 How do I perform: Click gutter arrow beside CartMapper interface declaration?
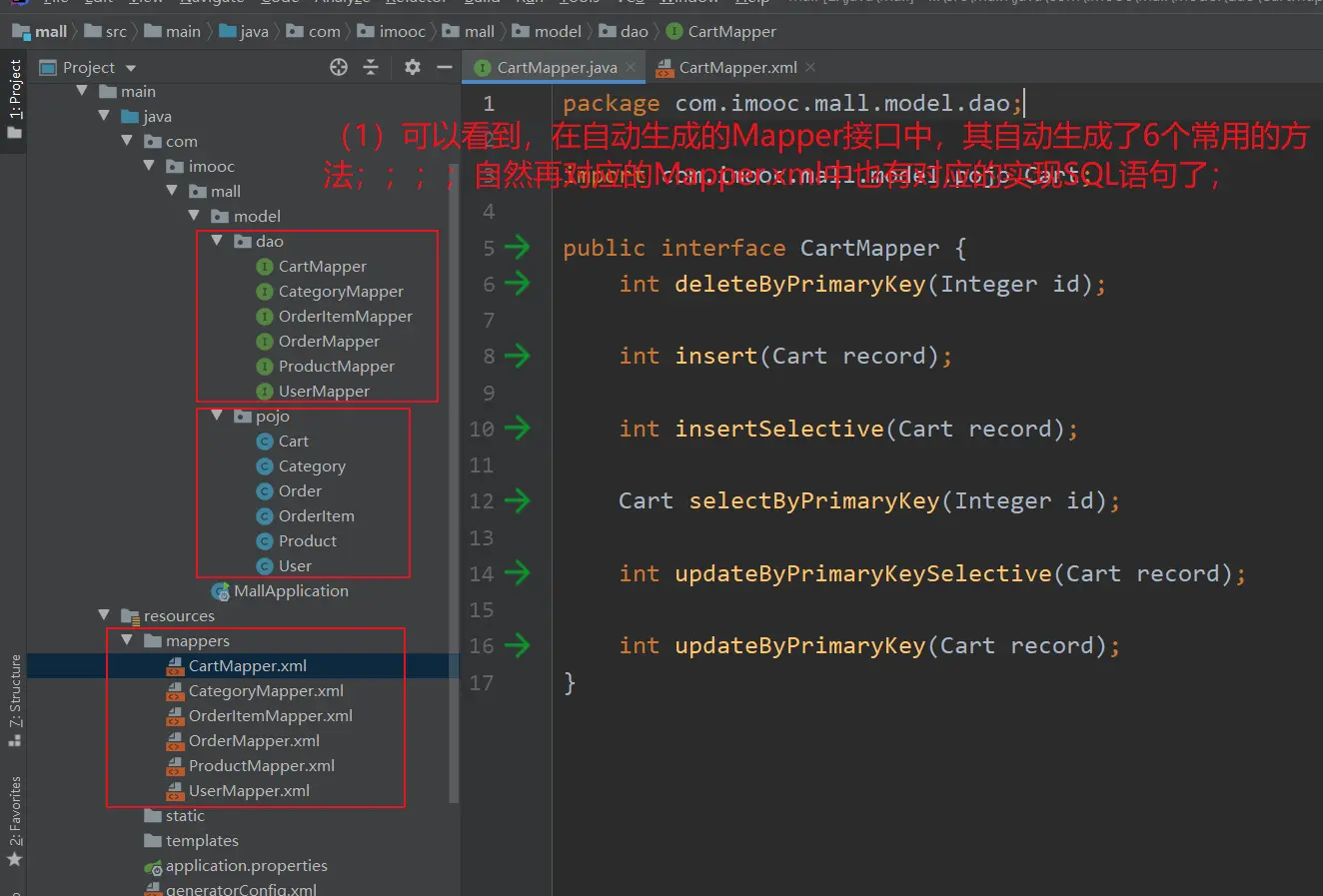coord(517,248)
